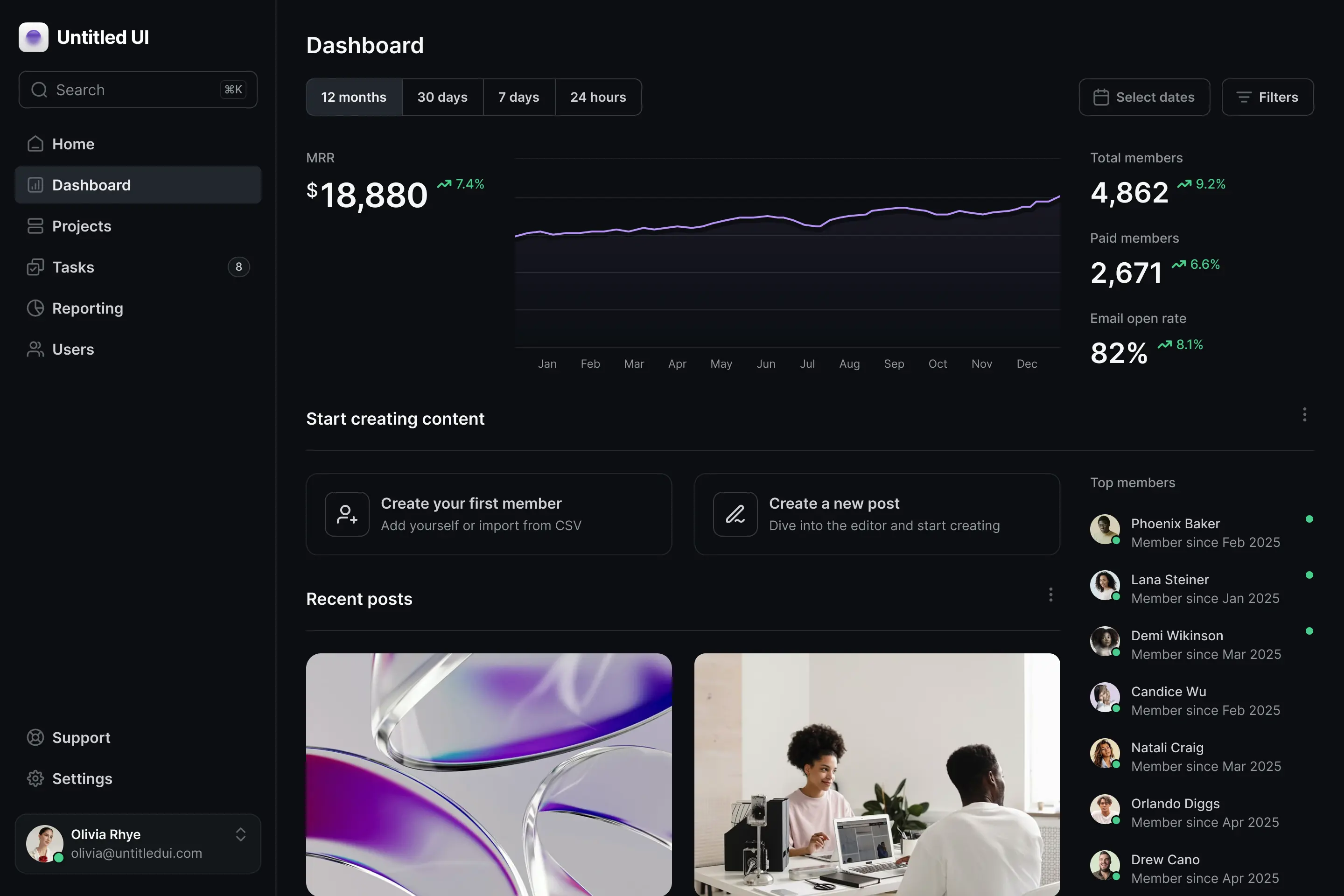This screenshot has height=896, width=1344.
Task: Click the Filters button
Action: (1267, 97)
